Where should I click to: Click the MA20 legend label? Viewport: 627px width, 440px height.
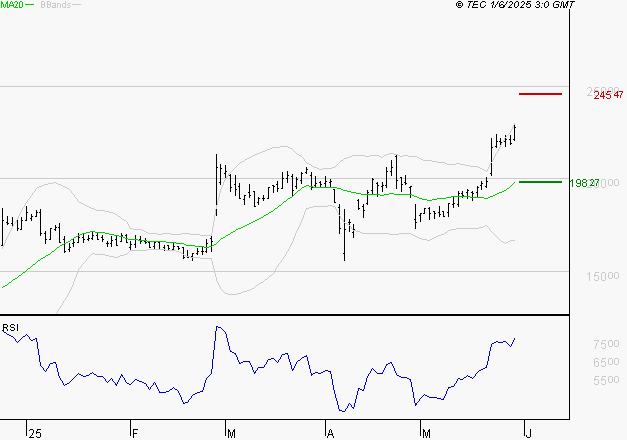[12, 5]
